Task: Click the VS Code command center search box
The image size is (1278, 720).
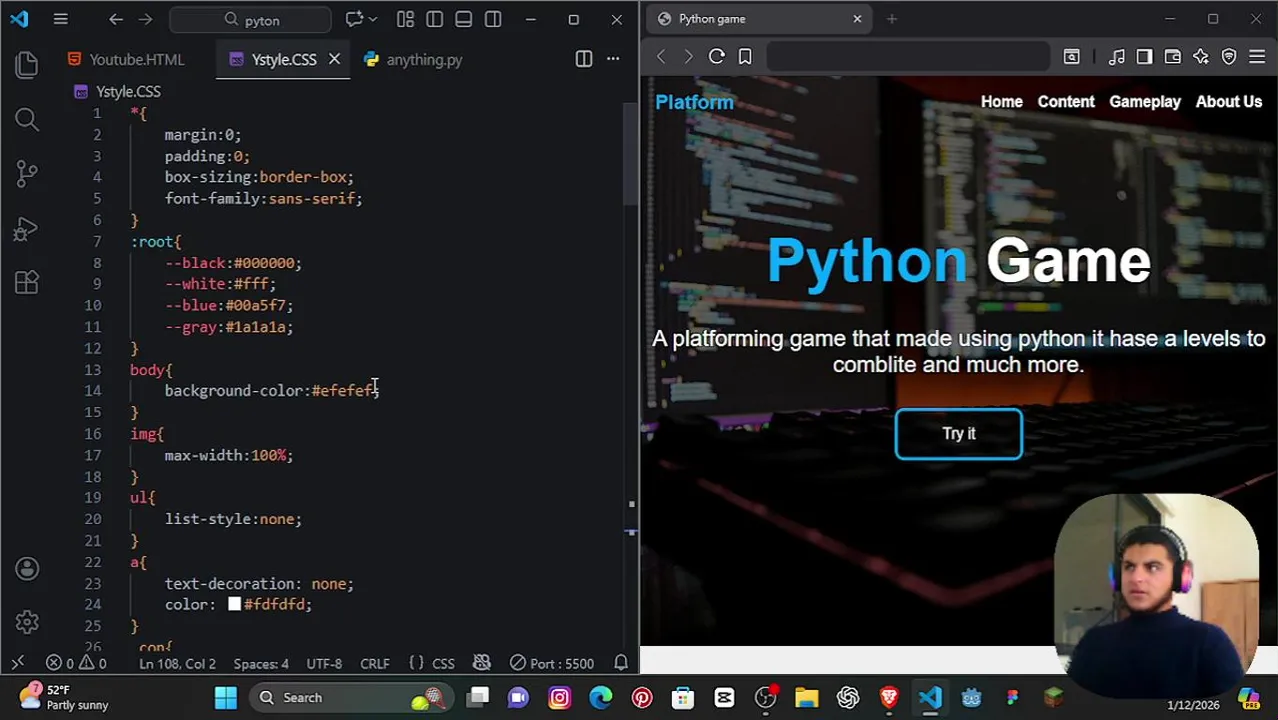Action: point(250,19)
